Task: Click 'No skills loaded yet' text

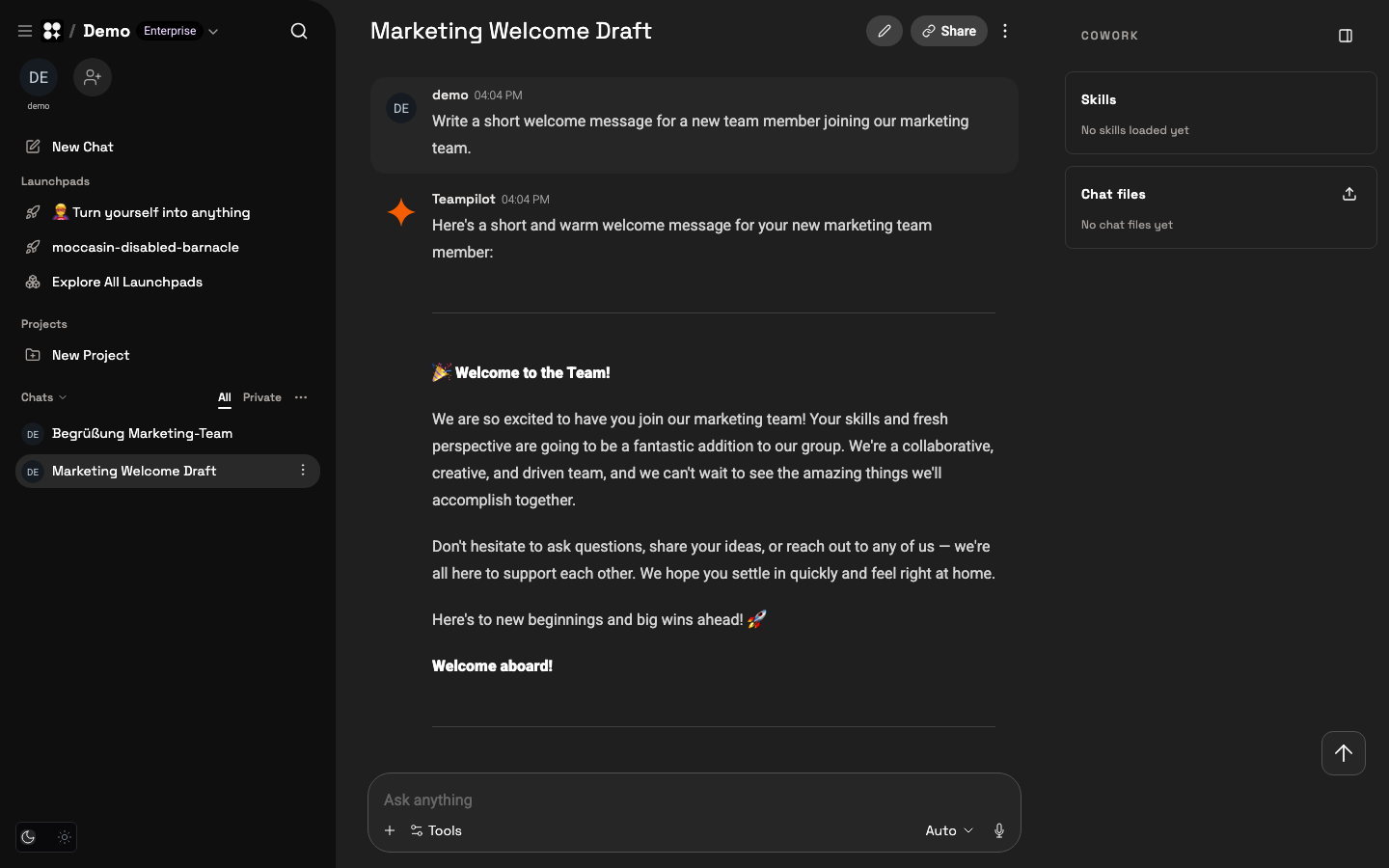Action: [1134, 130]
